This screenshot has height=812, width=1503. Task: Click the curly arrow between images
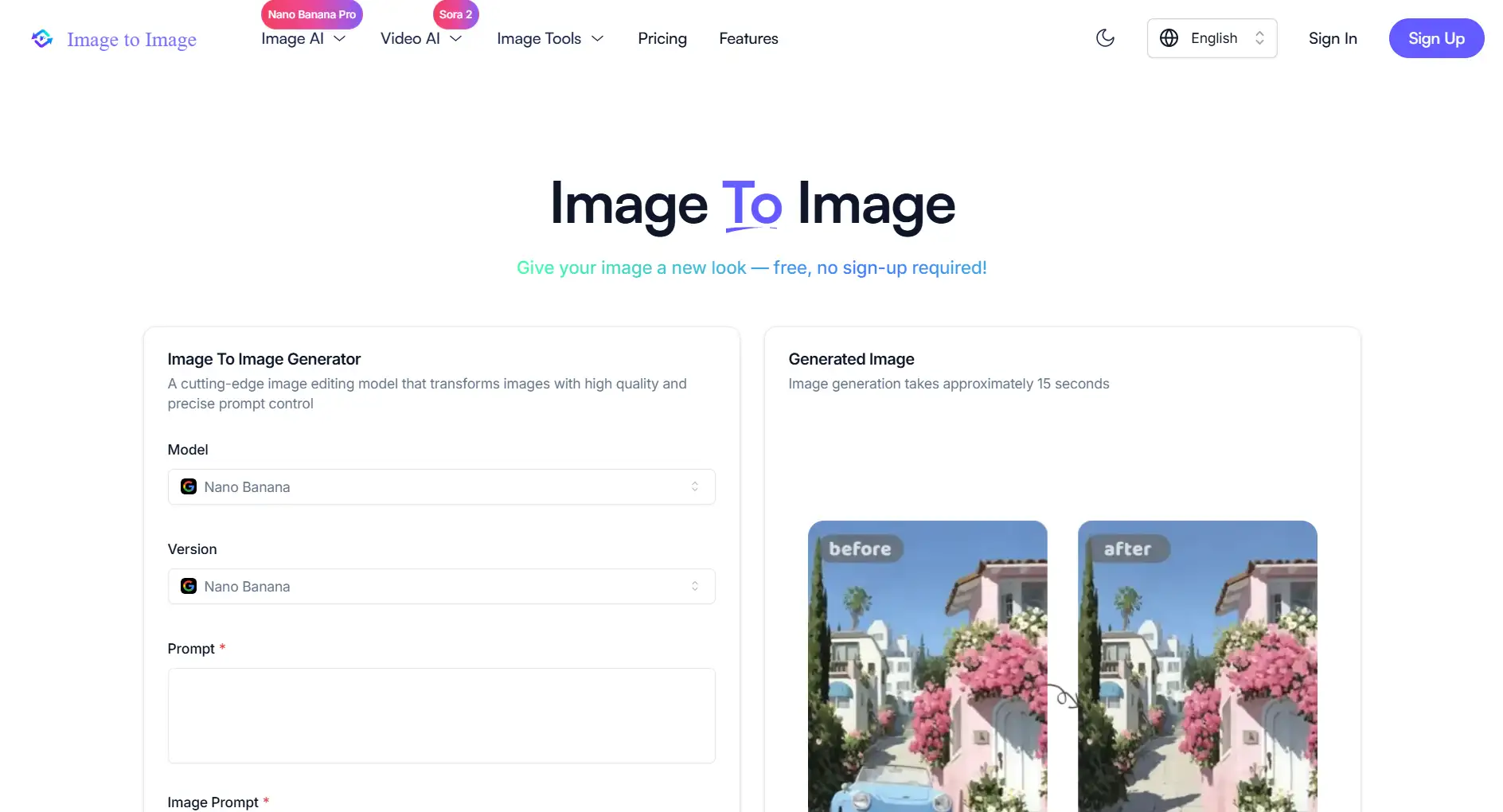[1063, 696]
